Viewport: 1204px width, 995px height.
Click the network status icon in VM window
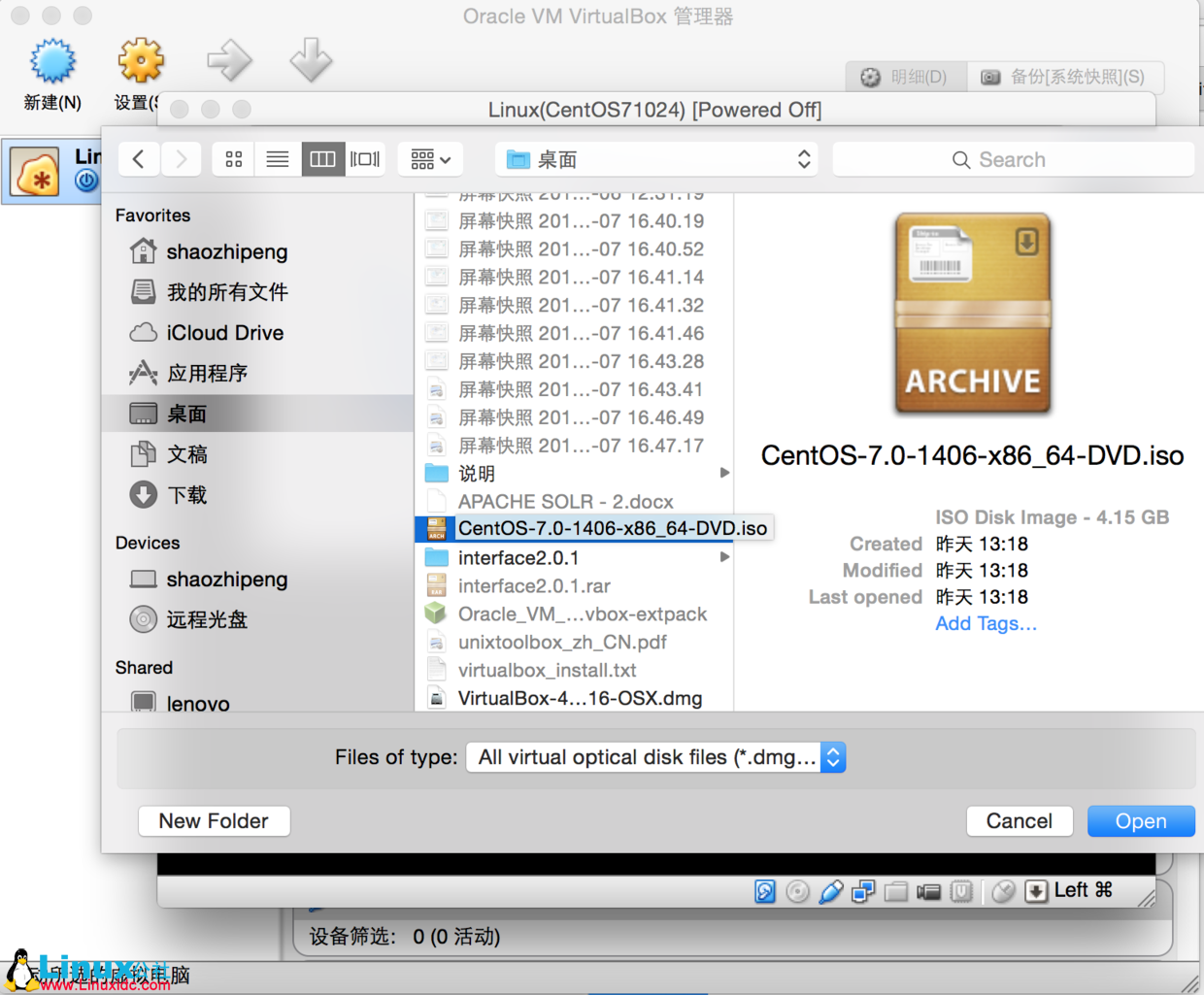click(x=863, y=891)
